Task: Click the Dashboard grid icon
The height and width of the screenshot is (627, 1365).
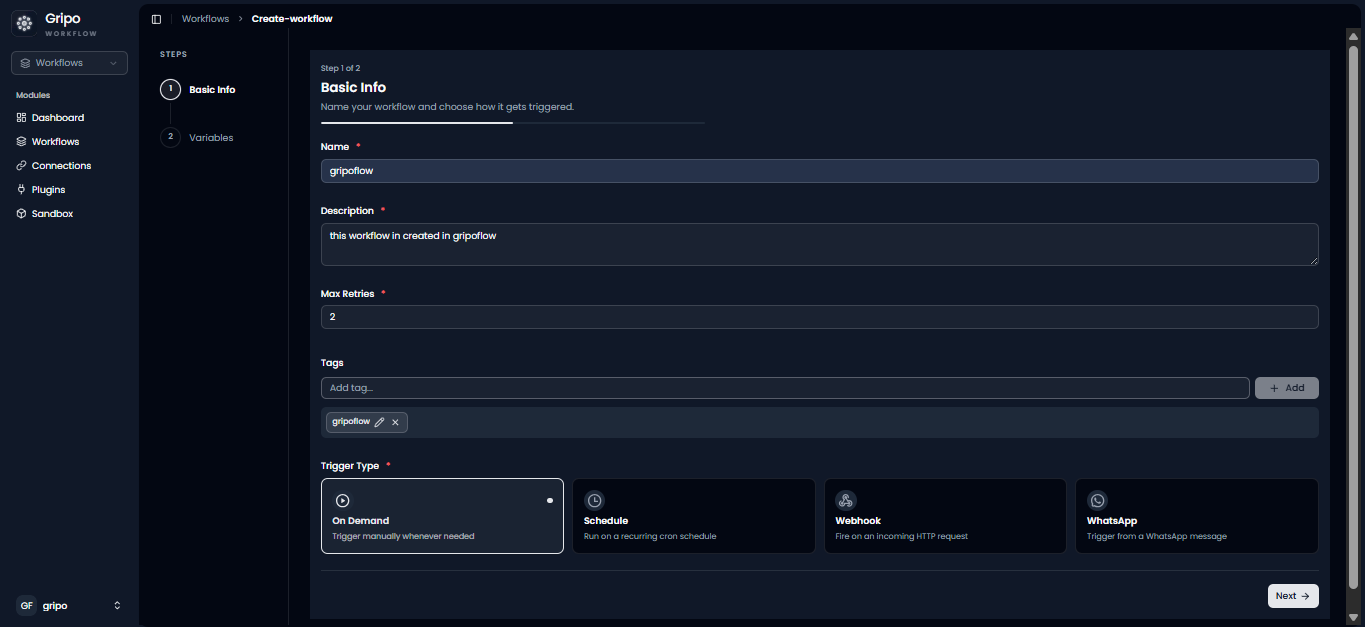Action: point(22,118)
